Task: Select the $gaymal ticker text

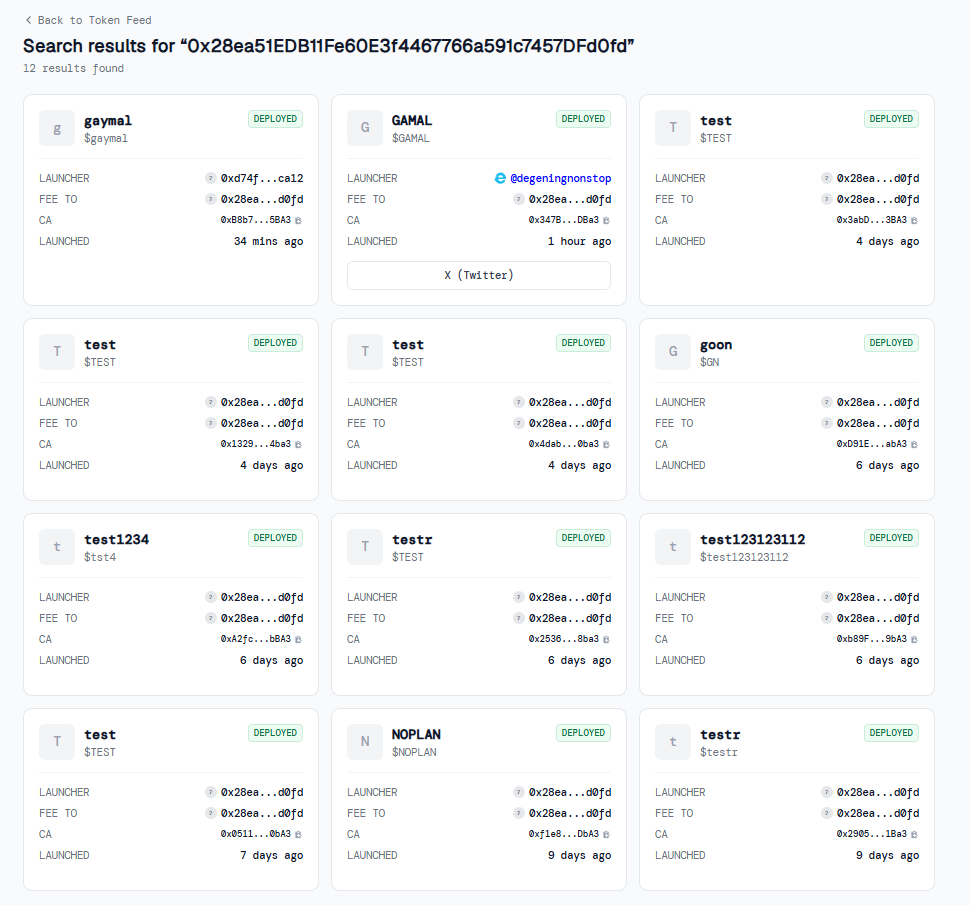Action: [x=106, y=138]
